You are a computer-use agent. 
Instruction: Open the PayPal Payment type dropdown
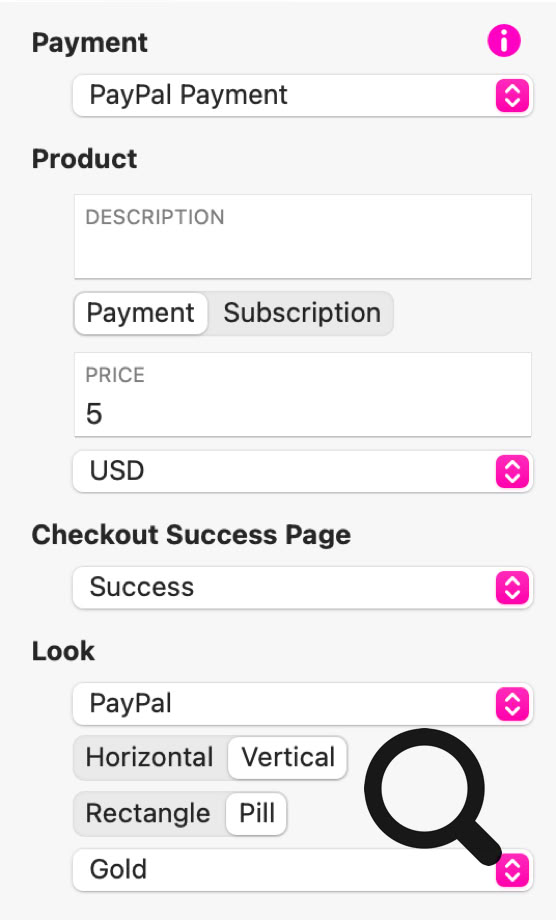303,96
